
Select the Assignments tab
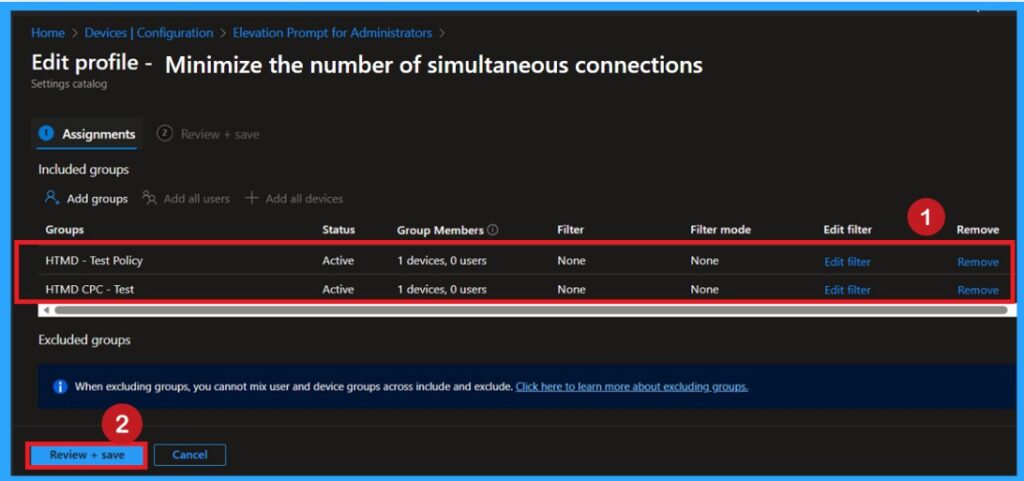[x=87, y=134]
